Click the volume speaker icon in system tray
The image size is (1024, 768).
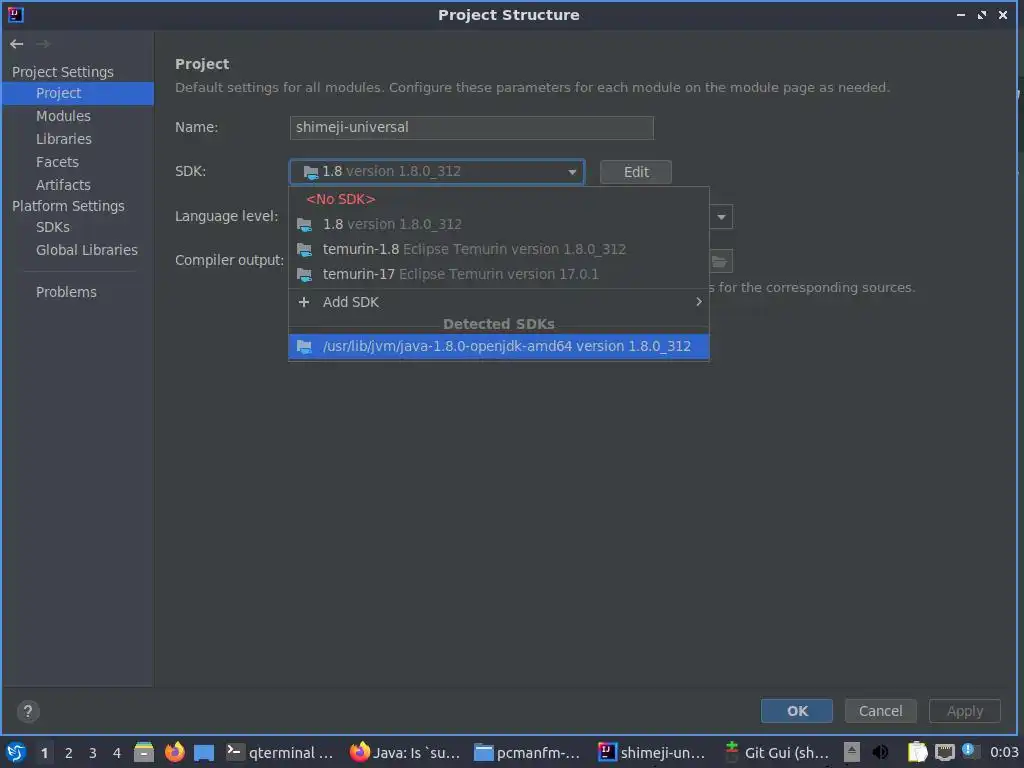point(880,752)
